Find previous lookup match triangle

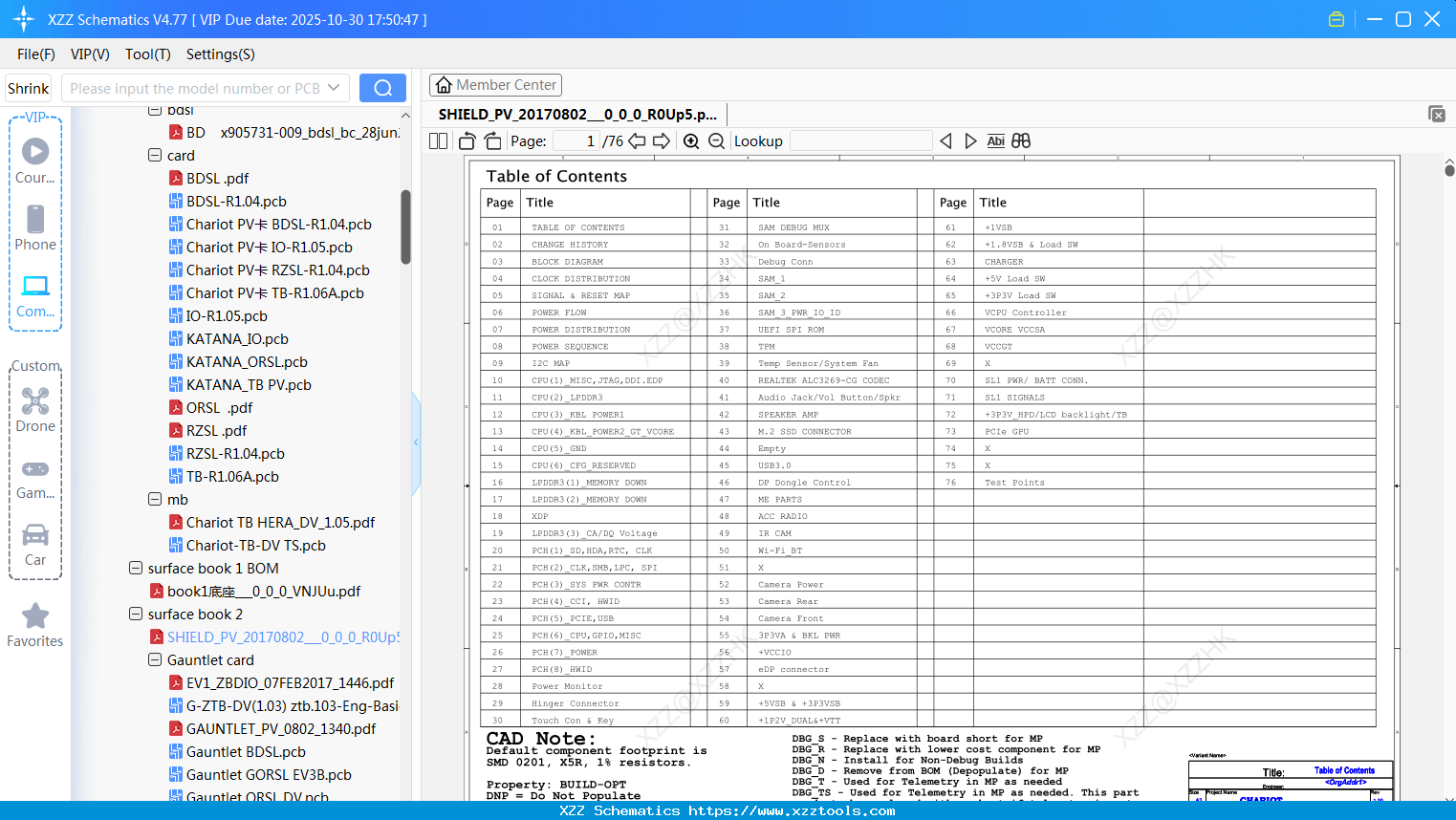945,141
